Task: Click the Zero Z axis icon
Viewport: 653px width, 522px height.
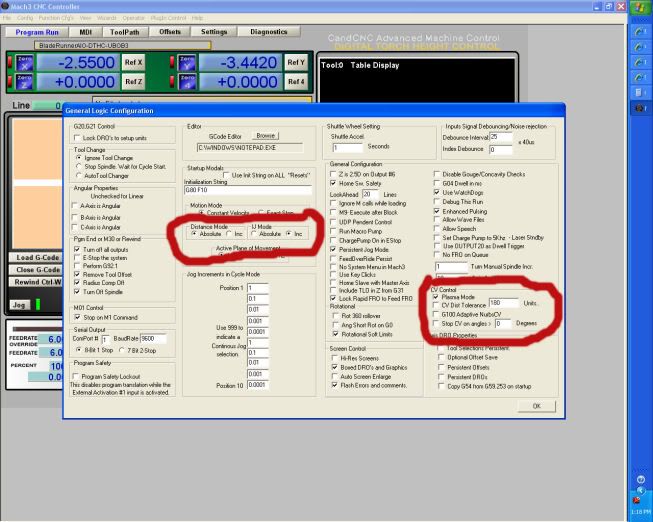Action: pyautogui.click(x=25, y=84)
